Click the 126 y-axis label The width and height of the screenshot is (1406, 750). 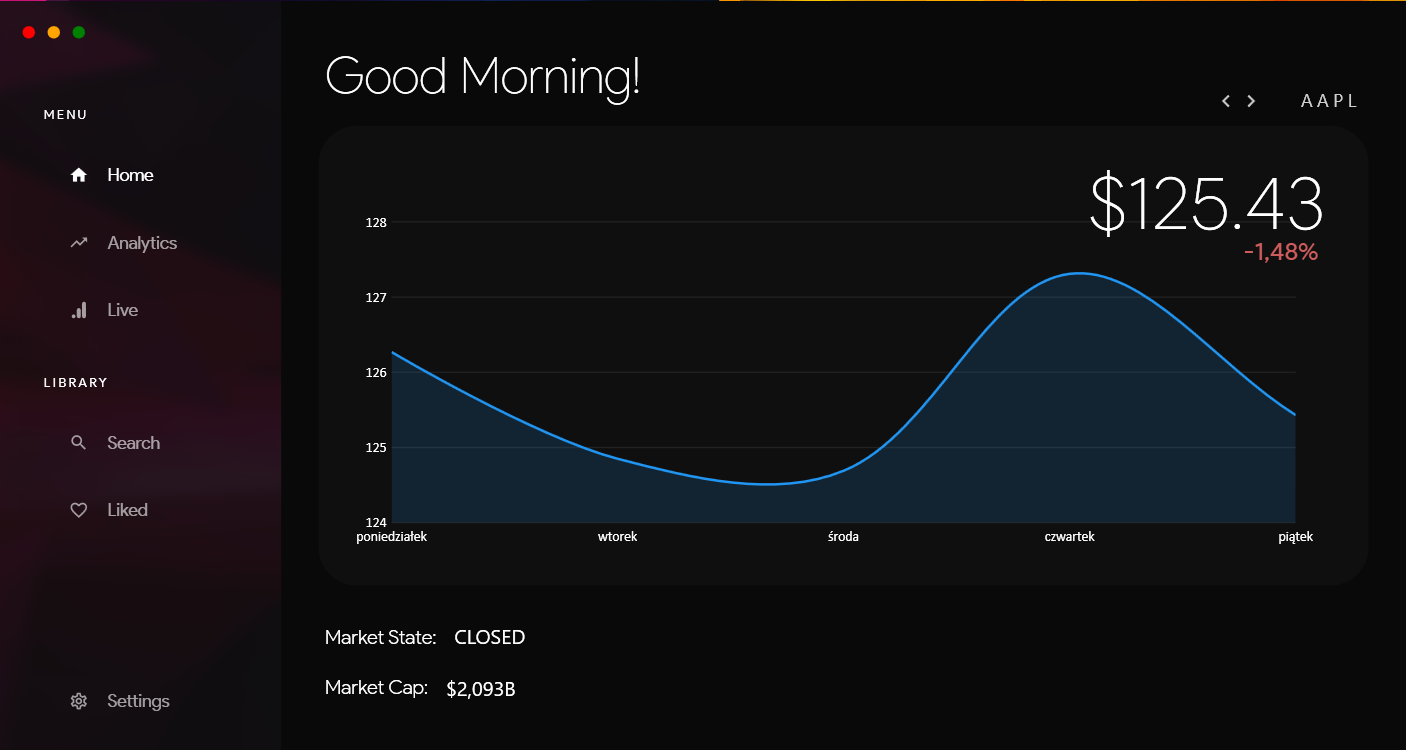pos(376,373)
